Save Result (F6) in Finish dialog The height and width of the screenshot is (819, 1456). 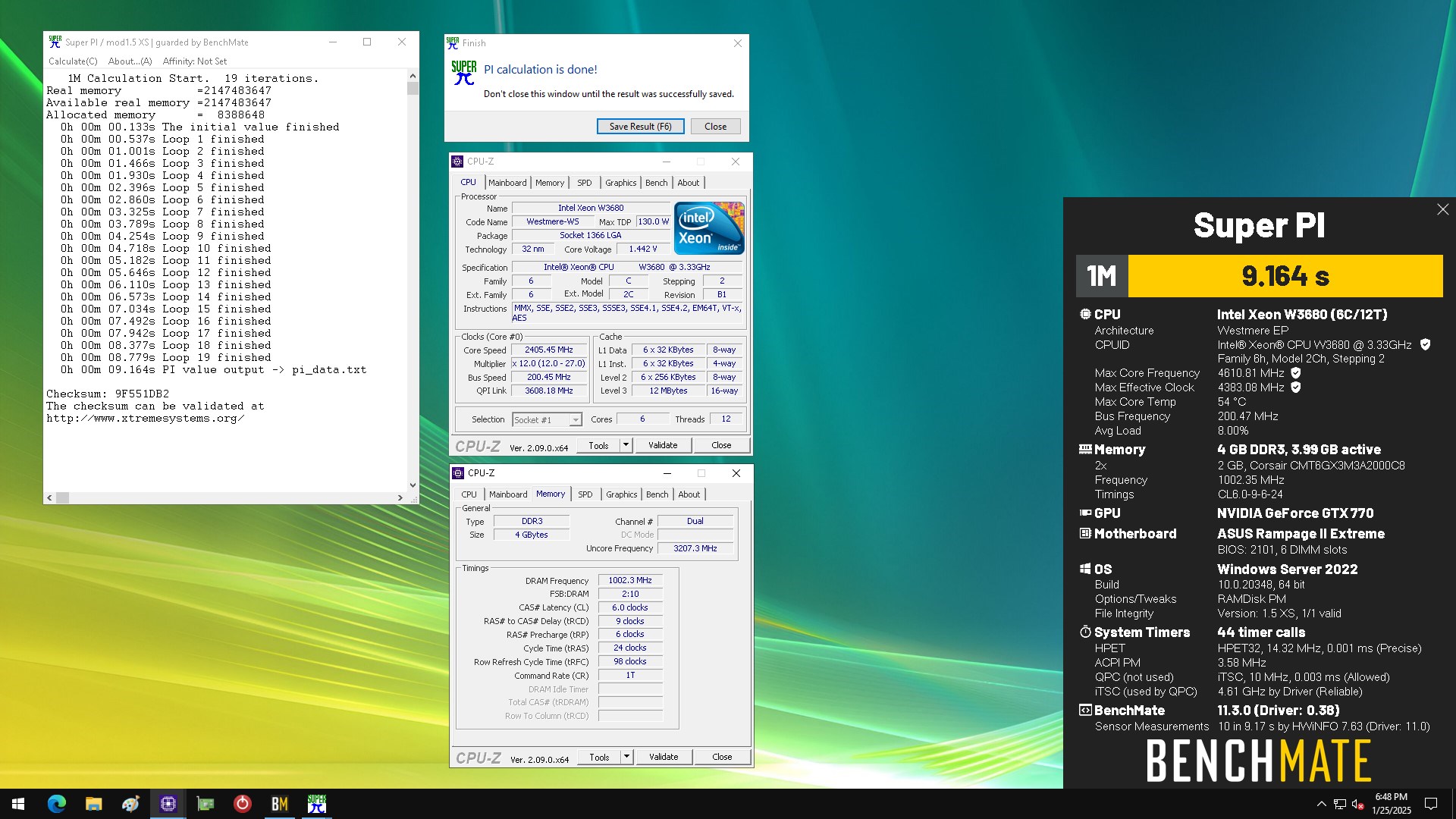point(640,127)
